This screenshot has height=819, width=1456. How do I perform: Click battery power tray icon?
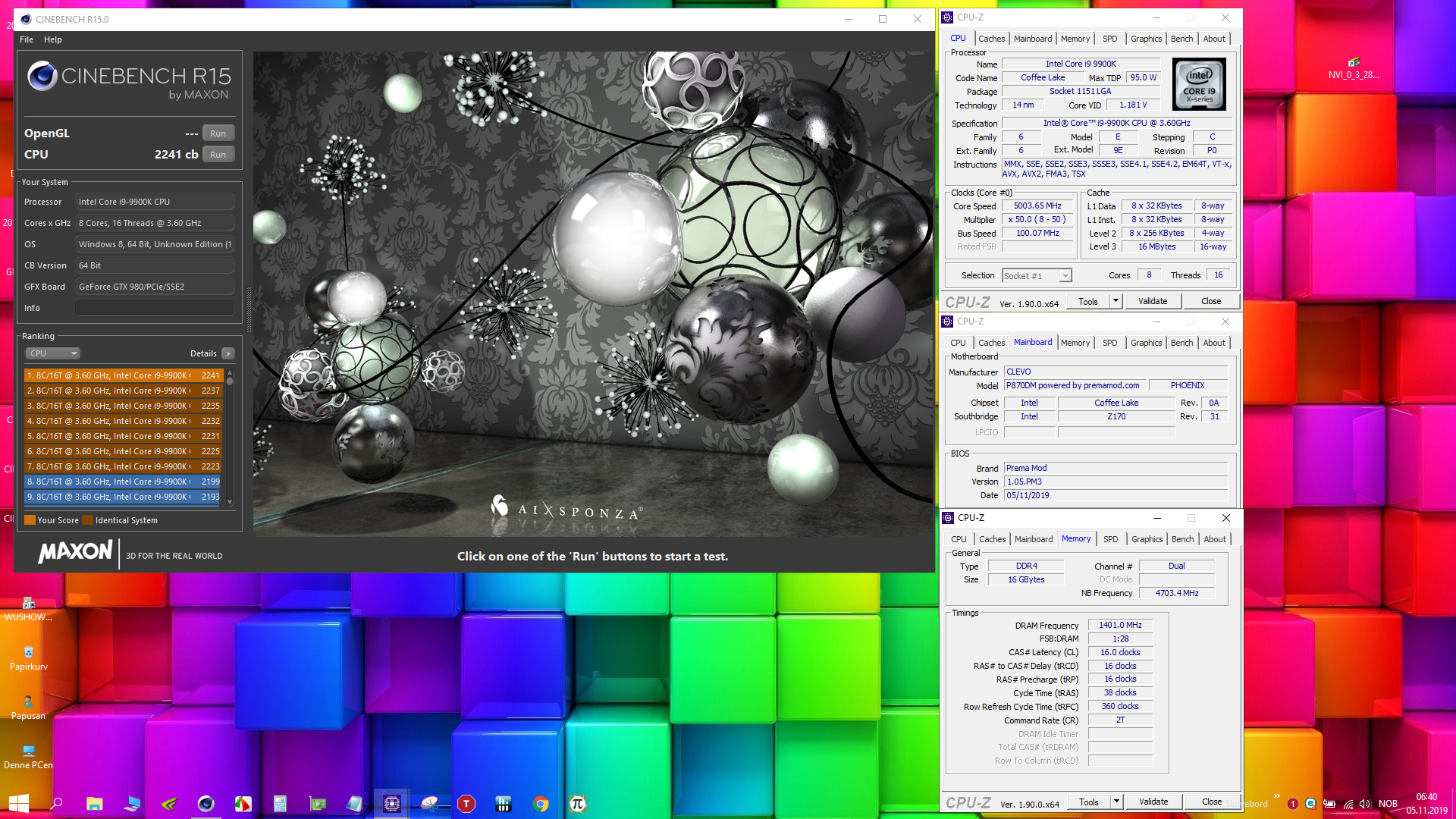tap(1329, 804)
